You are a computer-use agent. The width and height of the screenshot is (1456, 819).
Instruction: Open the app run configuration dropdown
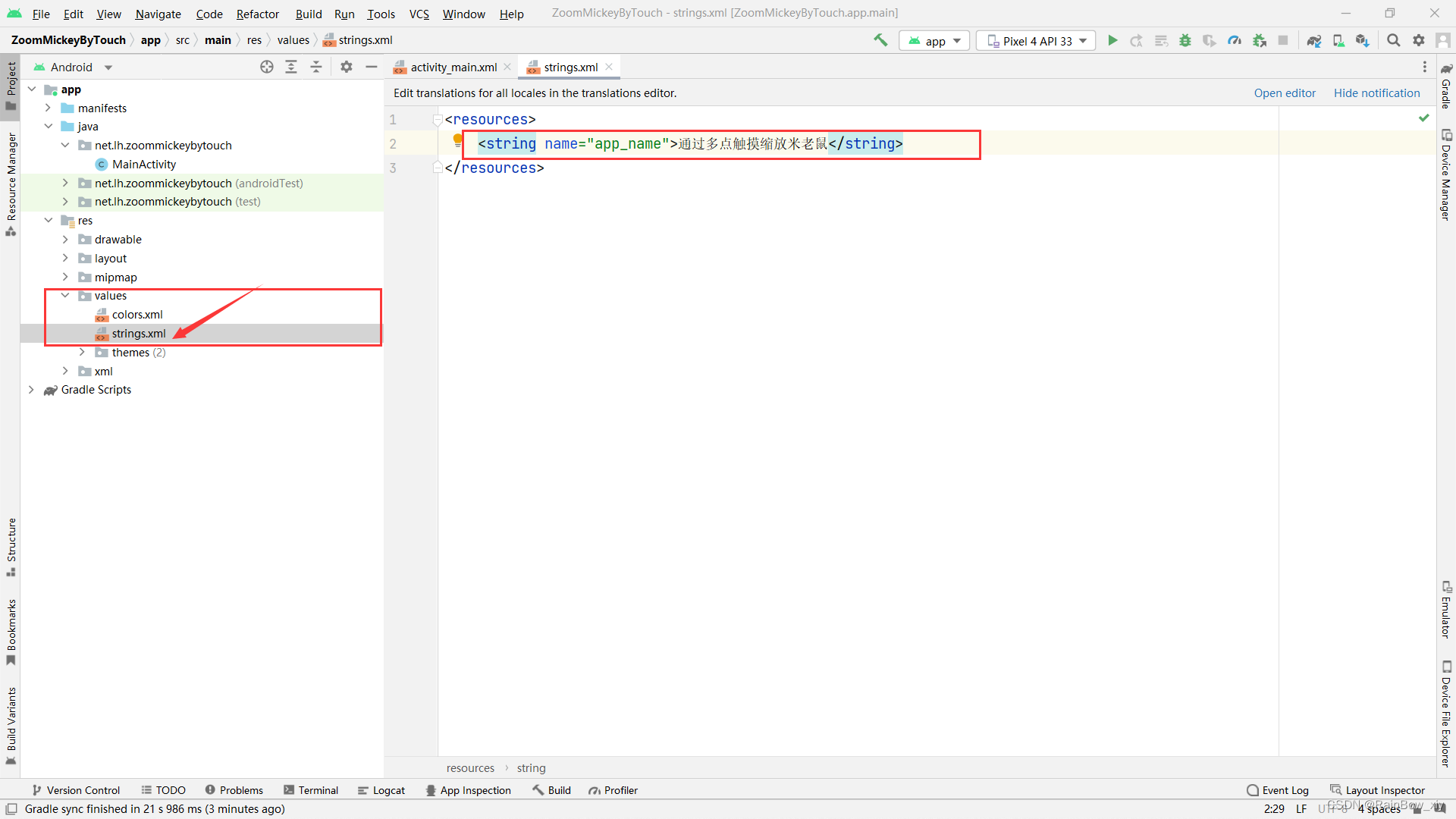pyautogui.click(x=935, y=41)
